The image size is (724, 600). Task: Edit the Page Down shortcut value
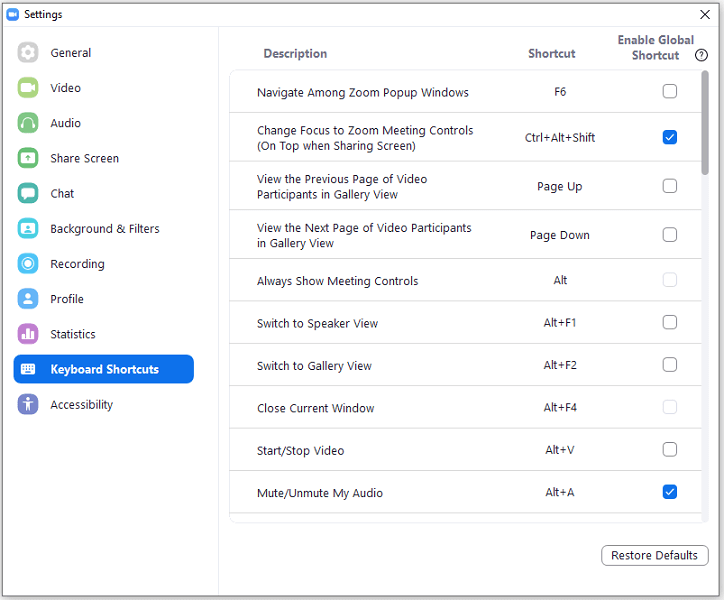(x=560, y=235)
